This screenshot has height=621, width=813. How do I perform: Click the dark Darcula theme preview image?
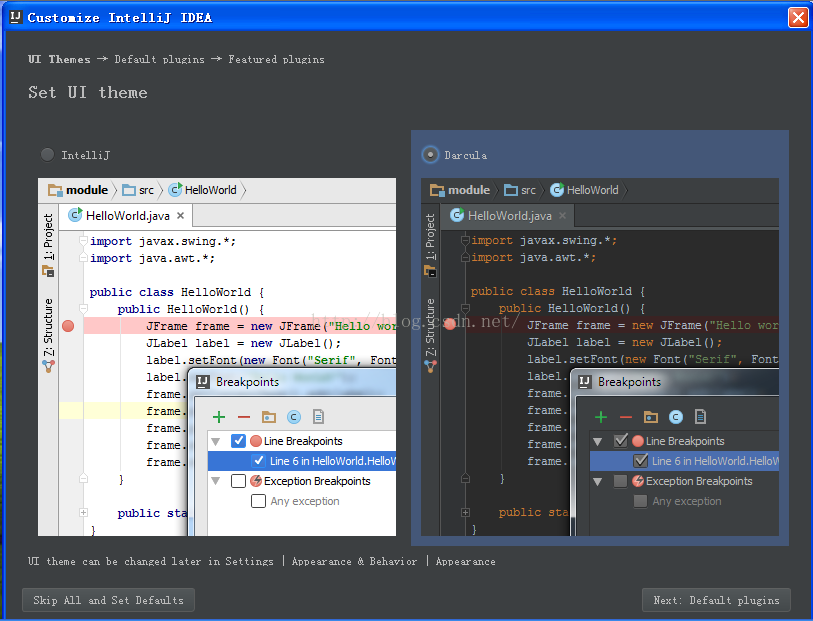point(600,357)
